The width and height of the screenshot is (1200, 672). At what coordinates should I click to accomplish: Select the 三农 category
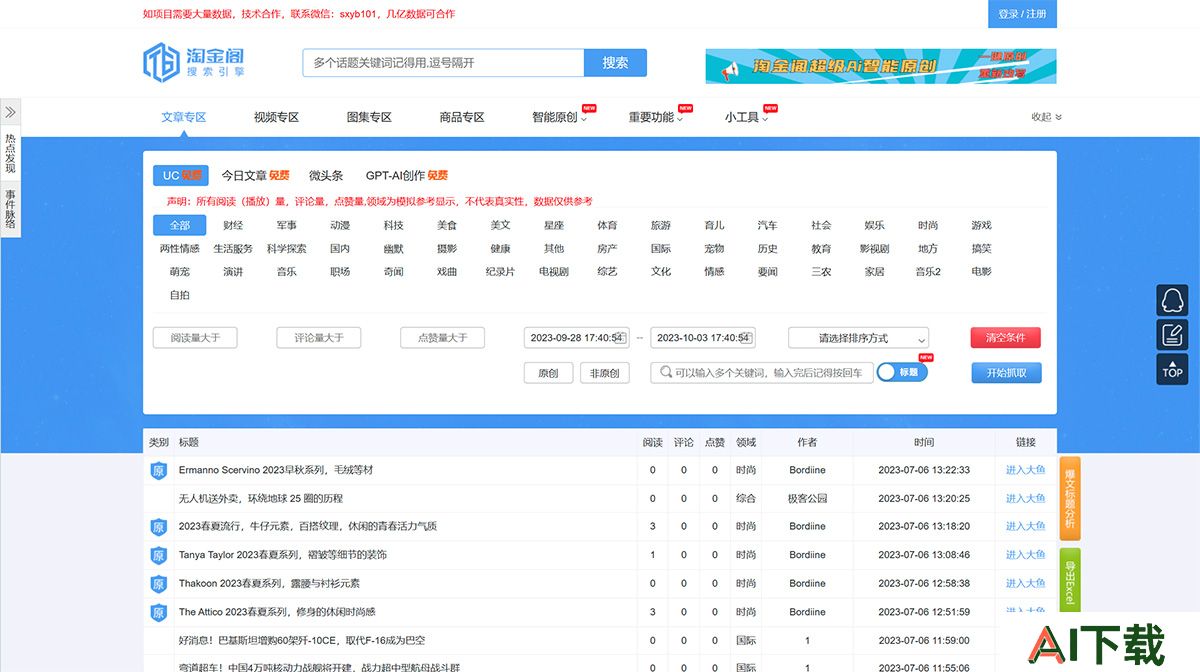(x=821, y=271)
